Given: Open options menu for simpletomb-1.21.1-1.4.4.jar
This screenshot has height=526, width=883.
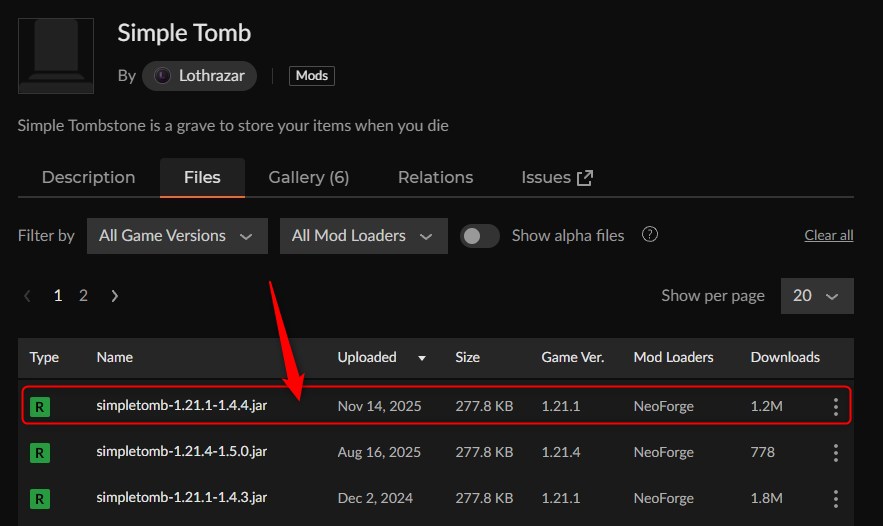Looking at the screenshot, I should [x=836, y=406].
